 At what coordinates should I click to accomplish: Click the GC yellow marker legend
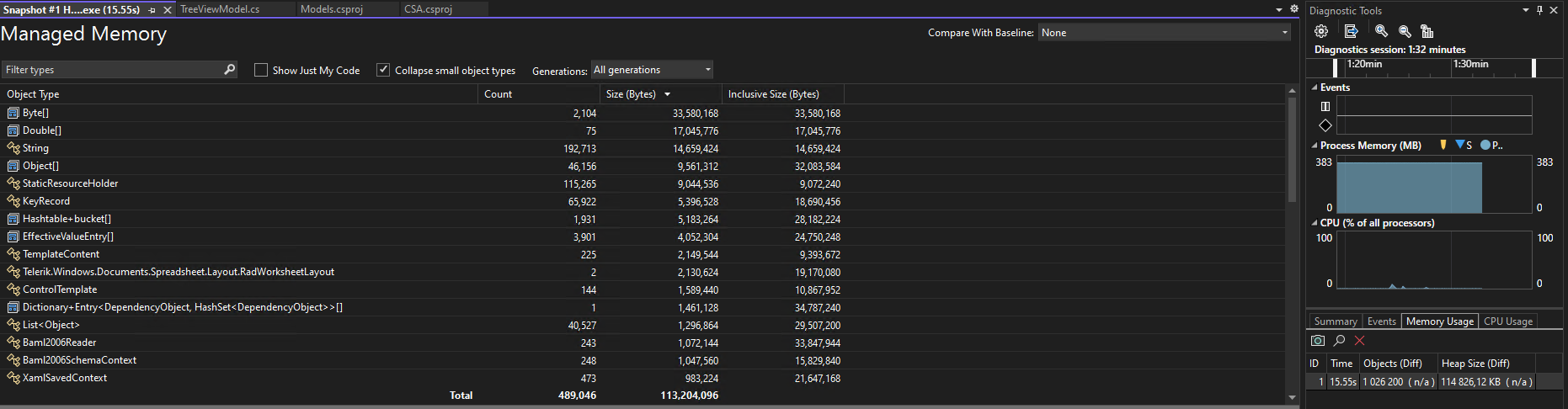tap(1443, 145)
